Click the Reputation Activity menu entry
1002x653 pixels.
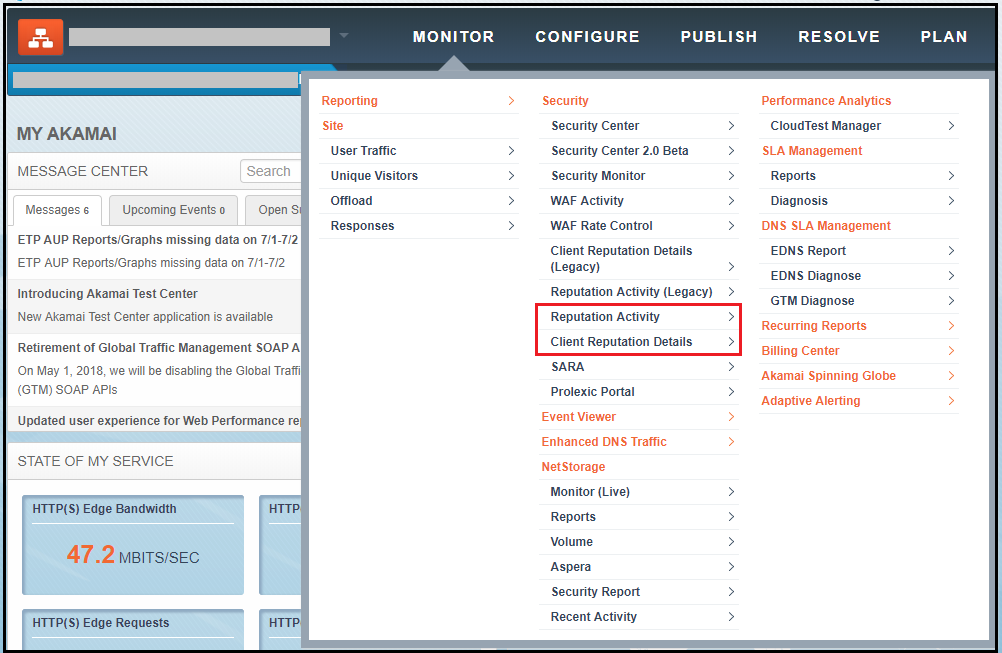point(605,317)
